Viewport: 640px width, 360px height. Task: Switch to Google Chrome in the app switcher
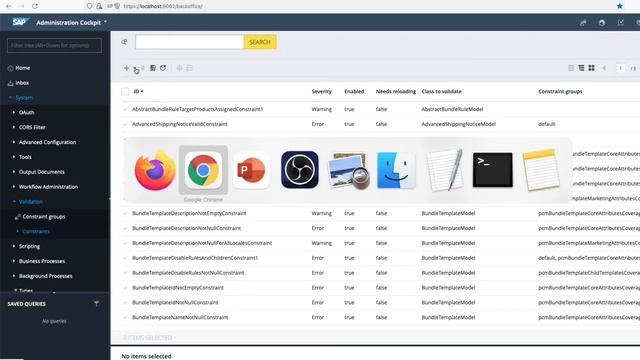click(x=203, y=170)
